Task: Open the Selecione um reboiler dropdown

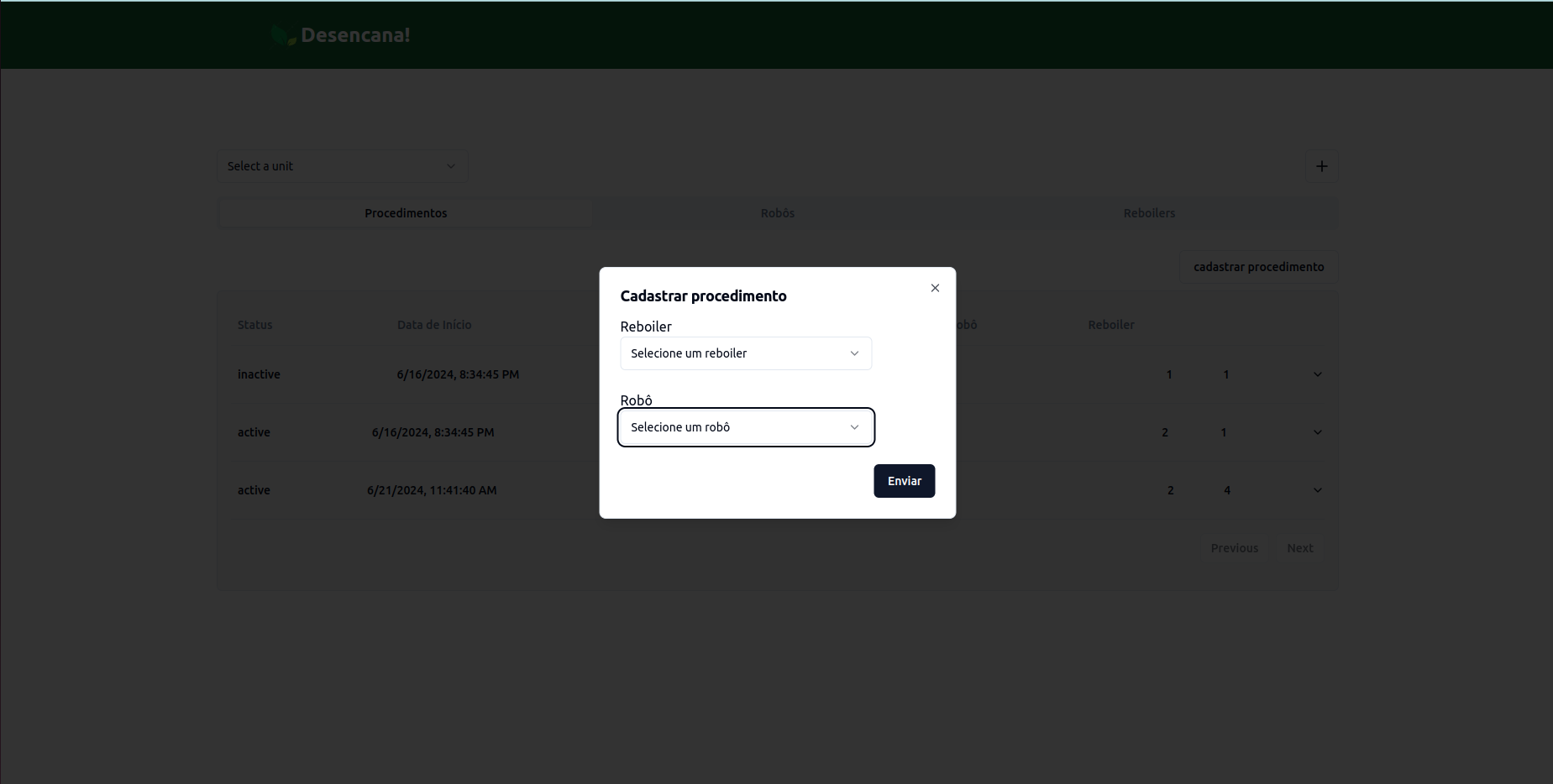Action: [x=746, y=353]
